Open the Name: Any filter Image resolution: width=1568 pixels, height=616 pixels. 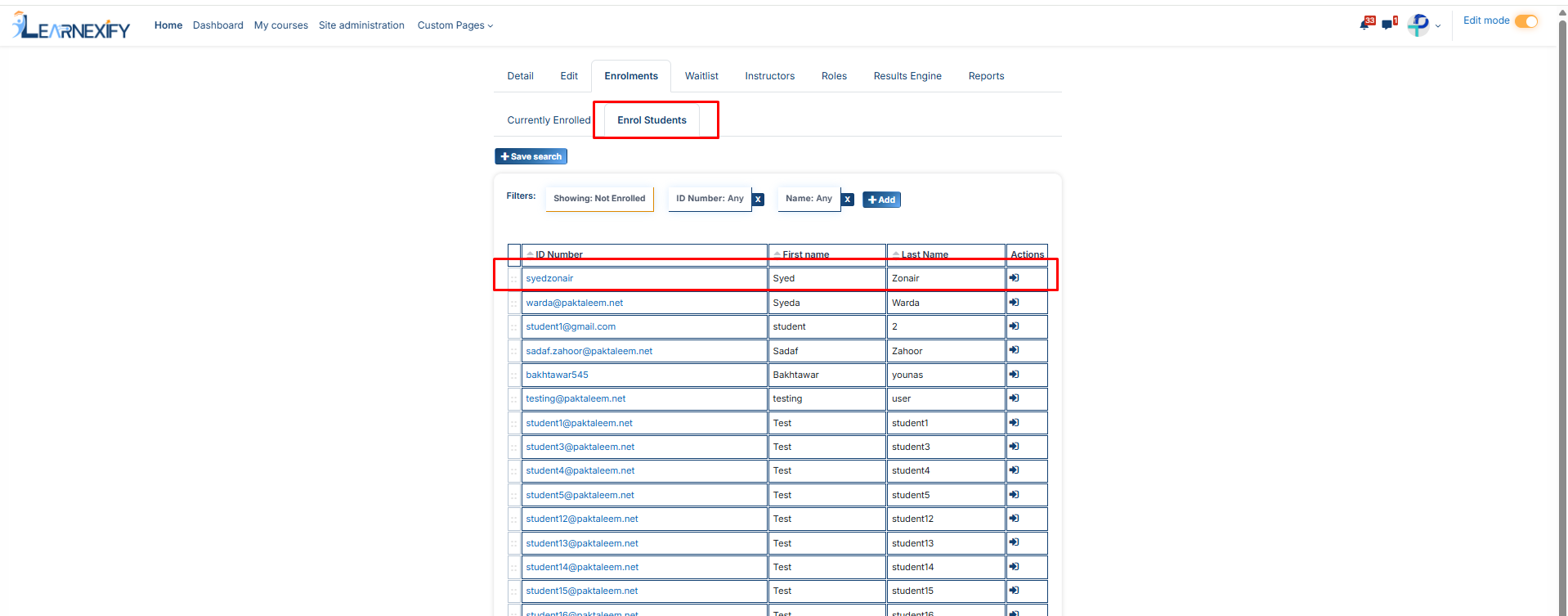click(x=809, y=199)
